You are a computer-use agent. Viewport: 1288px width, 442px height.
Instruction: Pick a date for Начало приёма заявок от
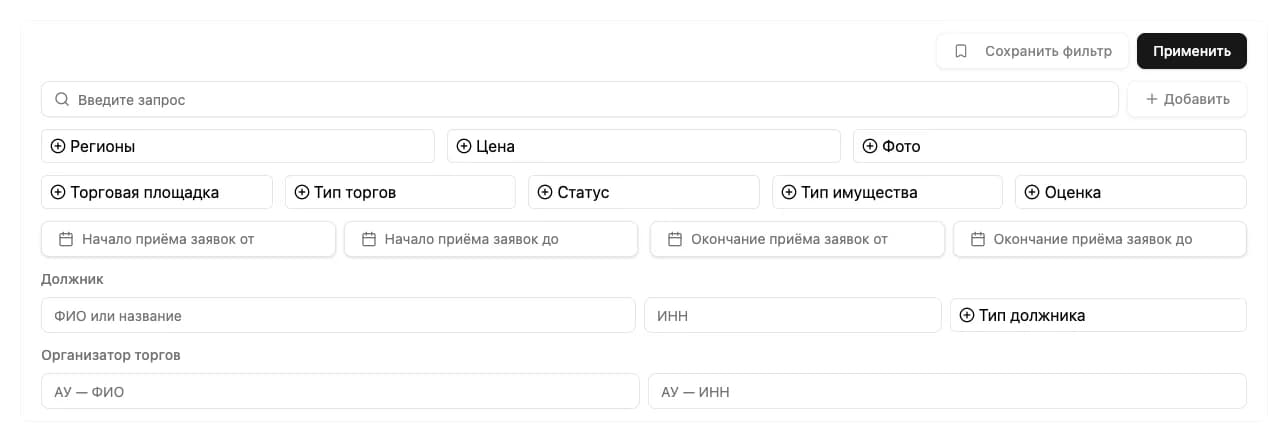click(x=188, y=239)
